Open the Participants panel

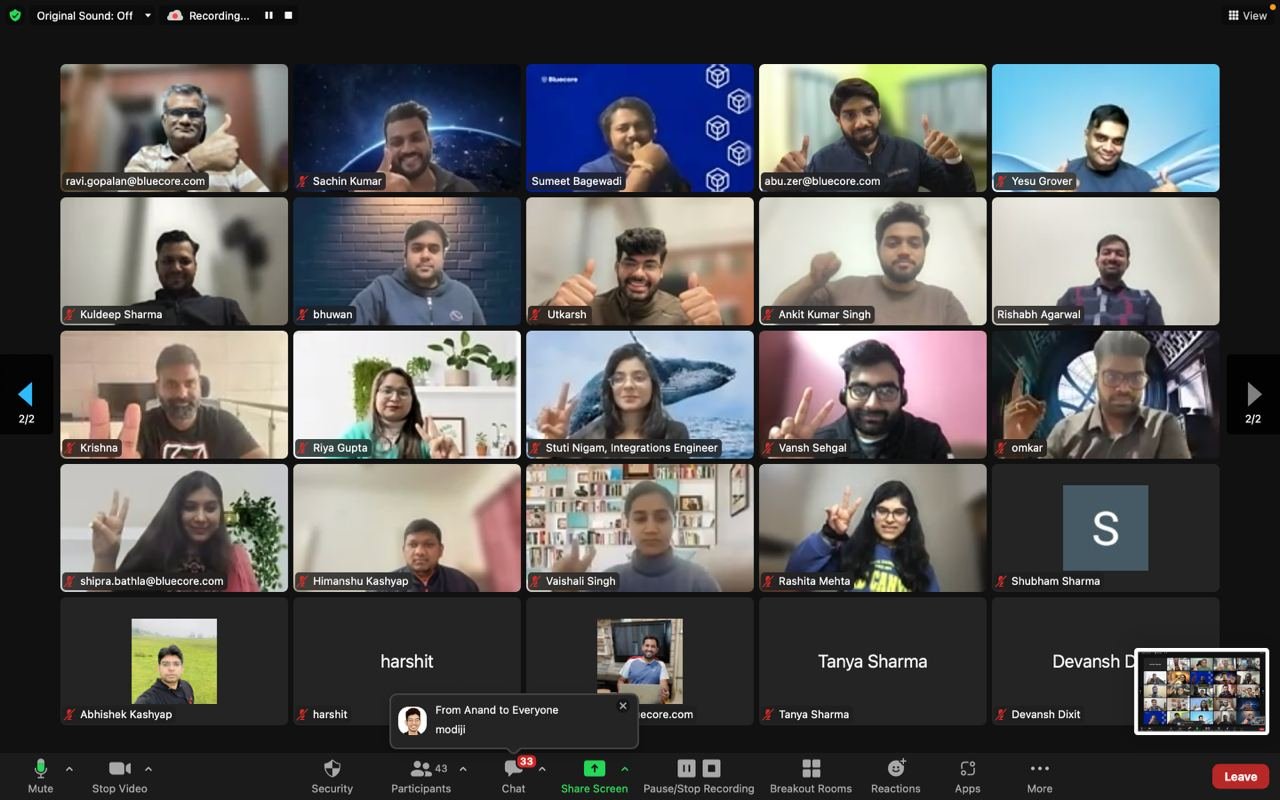coord(421,775)
